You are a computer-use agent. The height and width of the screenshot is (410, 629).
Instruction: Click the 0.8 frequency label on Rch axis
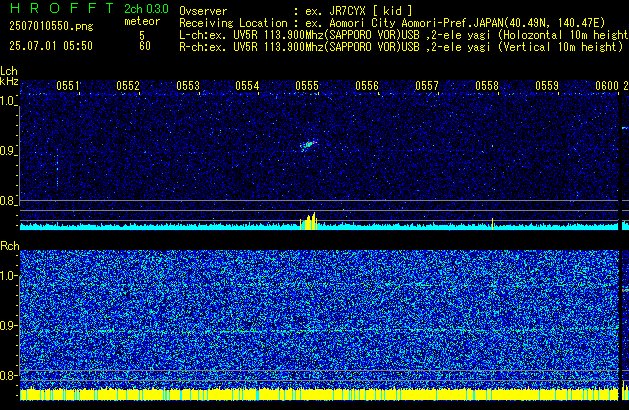tap(8, 375)
